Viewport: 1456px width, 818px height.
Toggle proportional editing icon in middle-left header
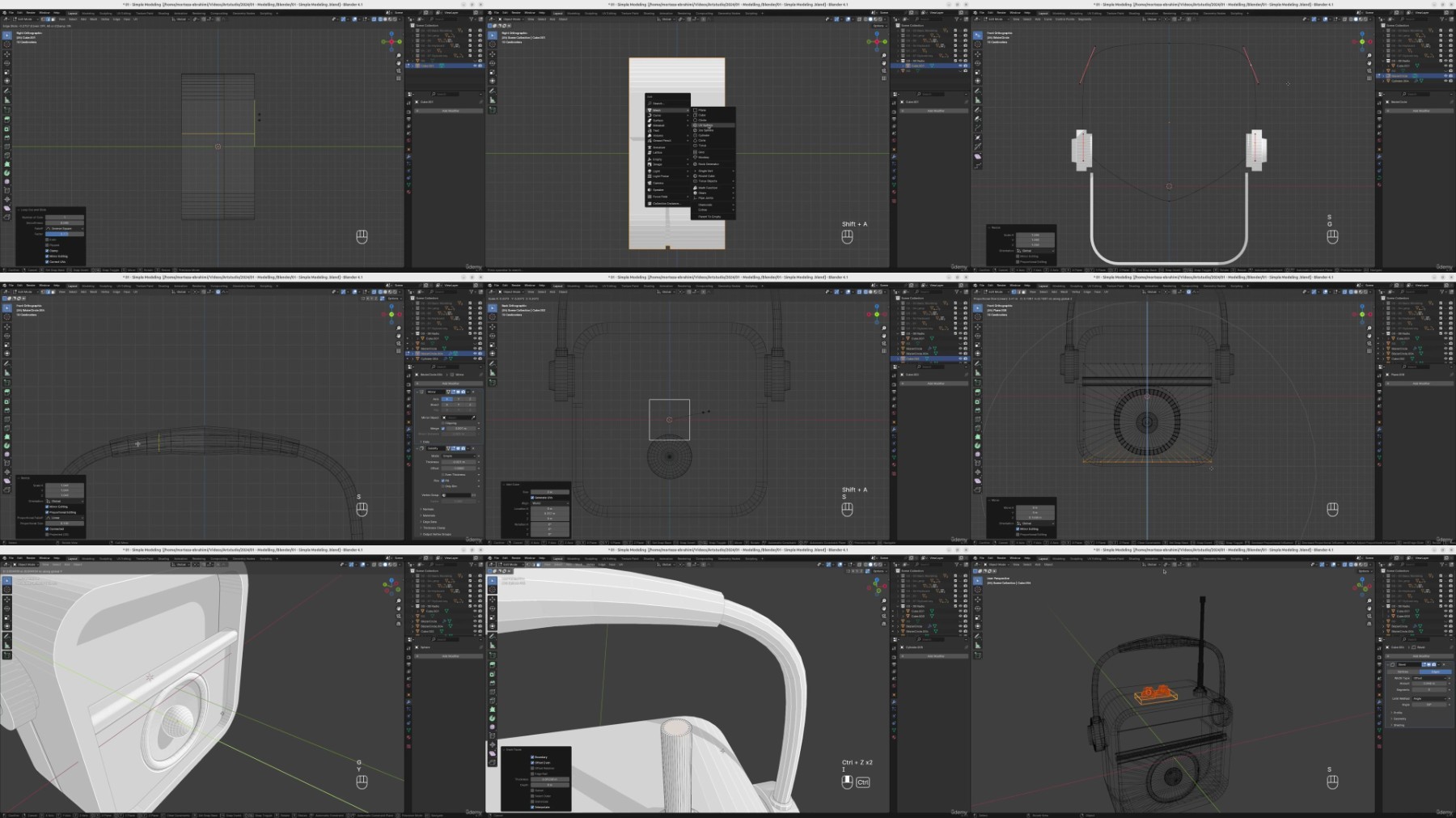[218, 291]
